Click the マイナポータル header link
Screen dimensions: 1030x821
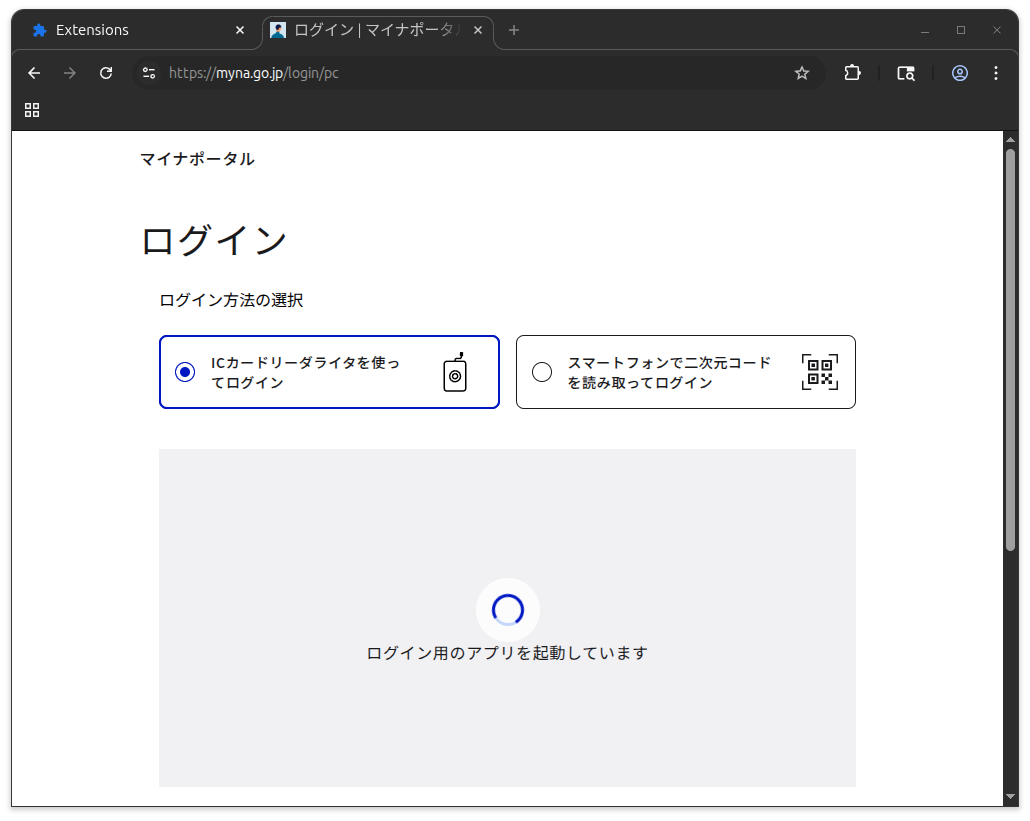pyautogui.click(x=197, y=159)
